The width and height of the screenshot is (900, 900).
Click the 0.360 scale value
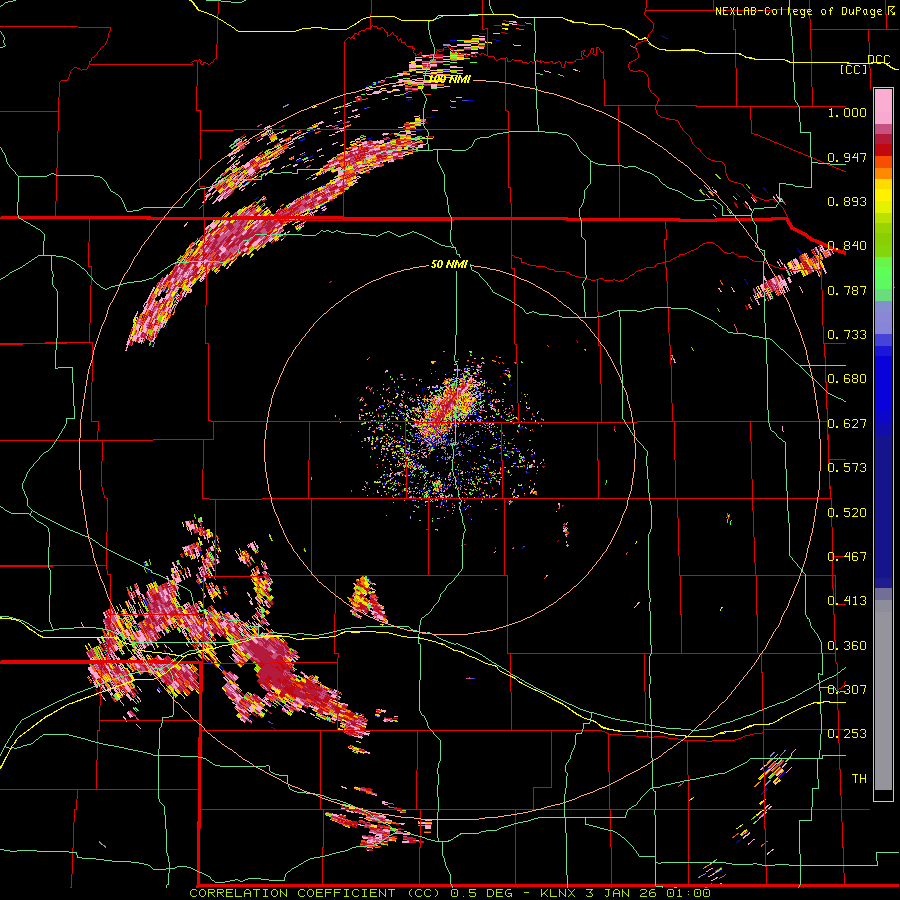[847, 646]
